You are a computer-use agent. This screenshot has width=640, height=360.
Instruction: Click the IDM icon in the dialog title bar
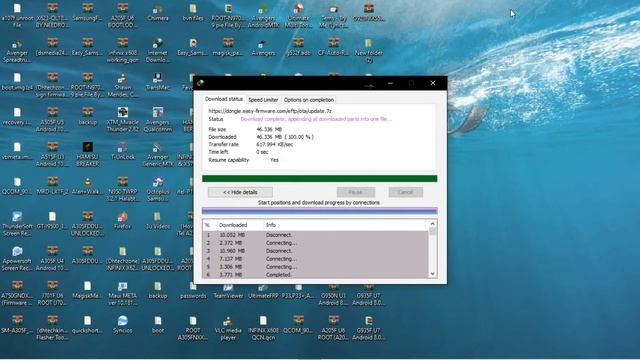tap(200, 83)
